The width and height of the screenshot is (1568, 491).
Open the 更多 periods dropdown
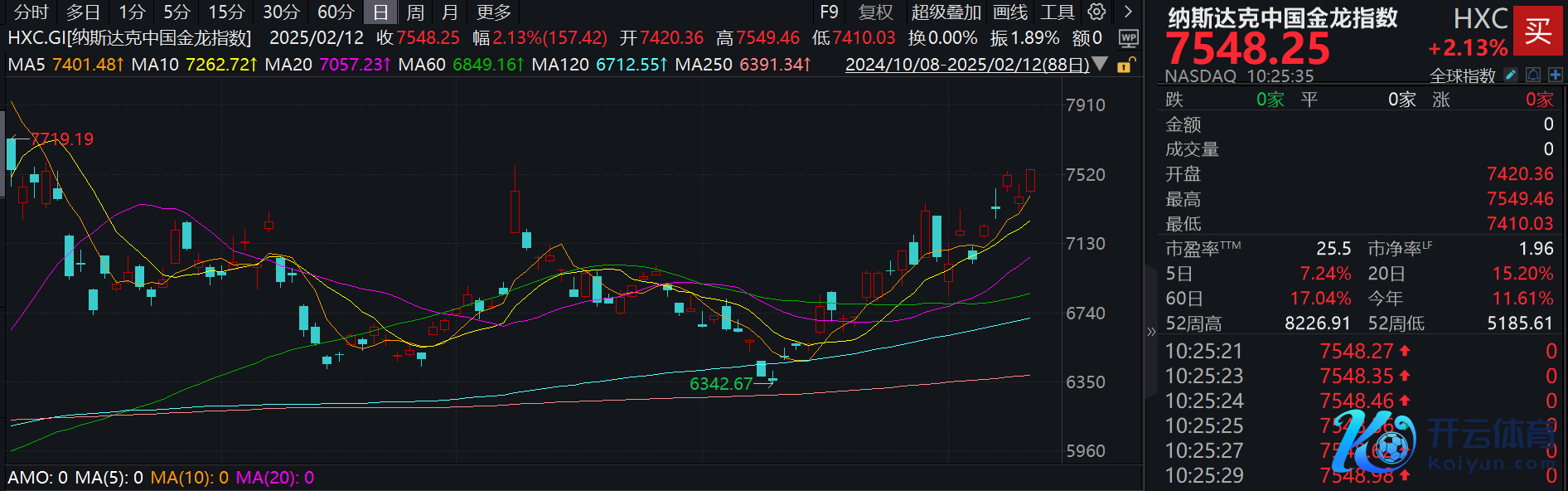pyautogui.click(x=494, y=12)
